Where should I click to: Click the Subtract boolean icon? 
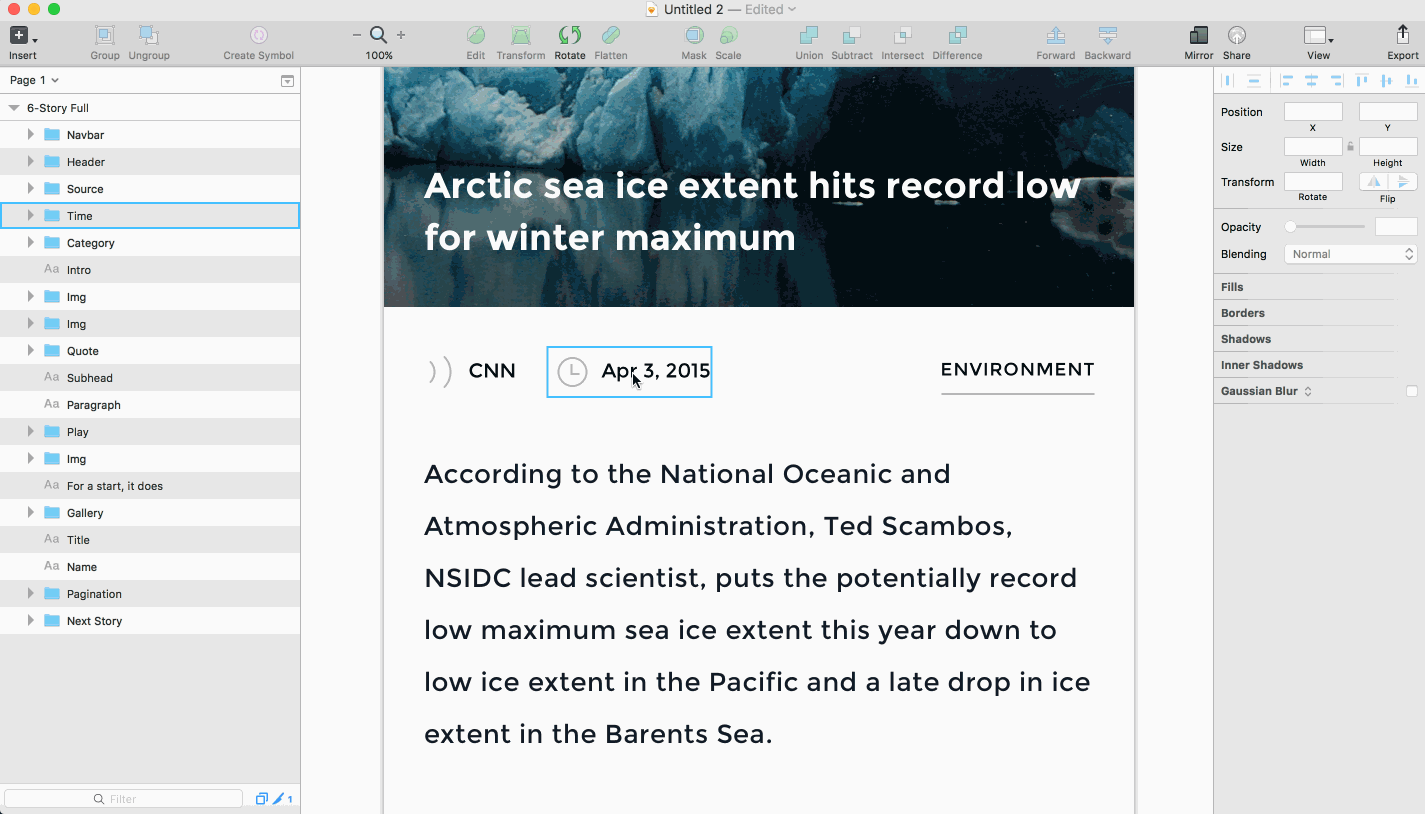[852, 36]
